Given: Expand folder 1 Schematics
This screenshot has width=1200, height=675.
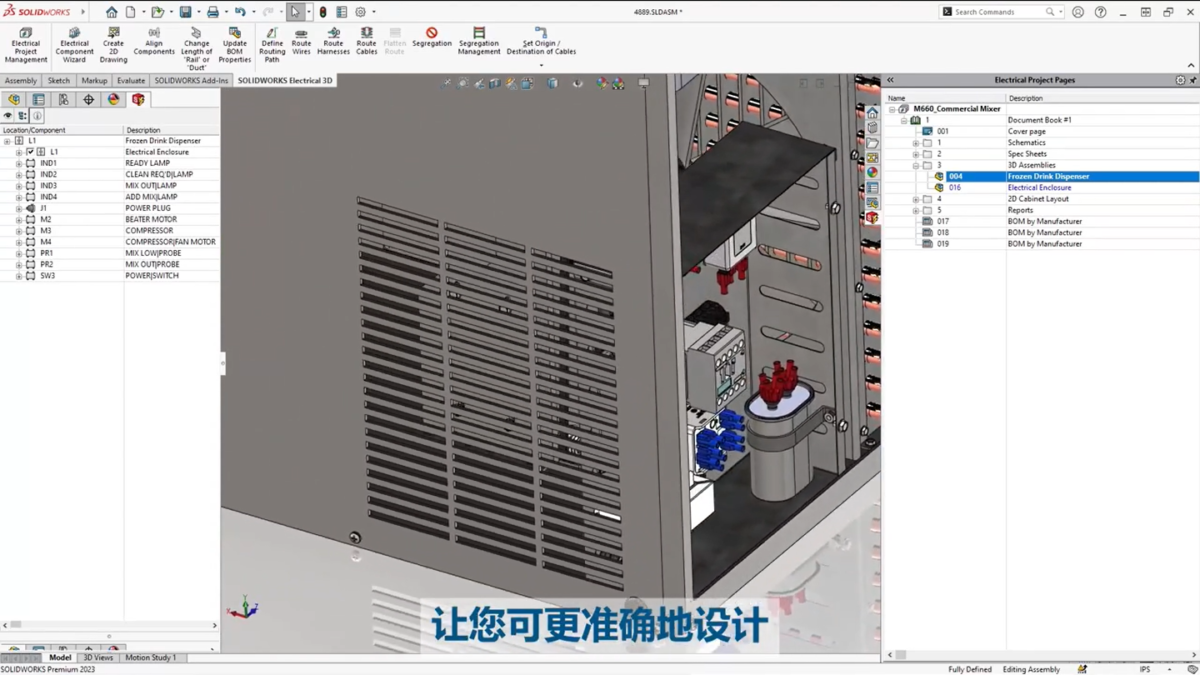Looking at the screenshot, I should tap(915, 143).
